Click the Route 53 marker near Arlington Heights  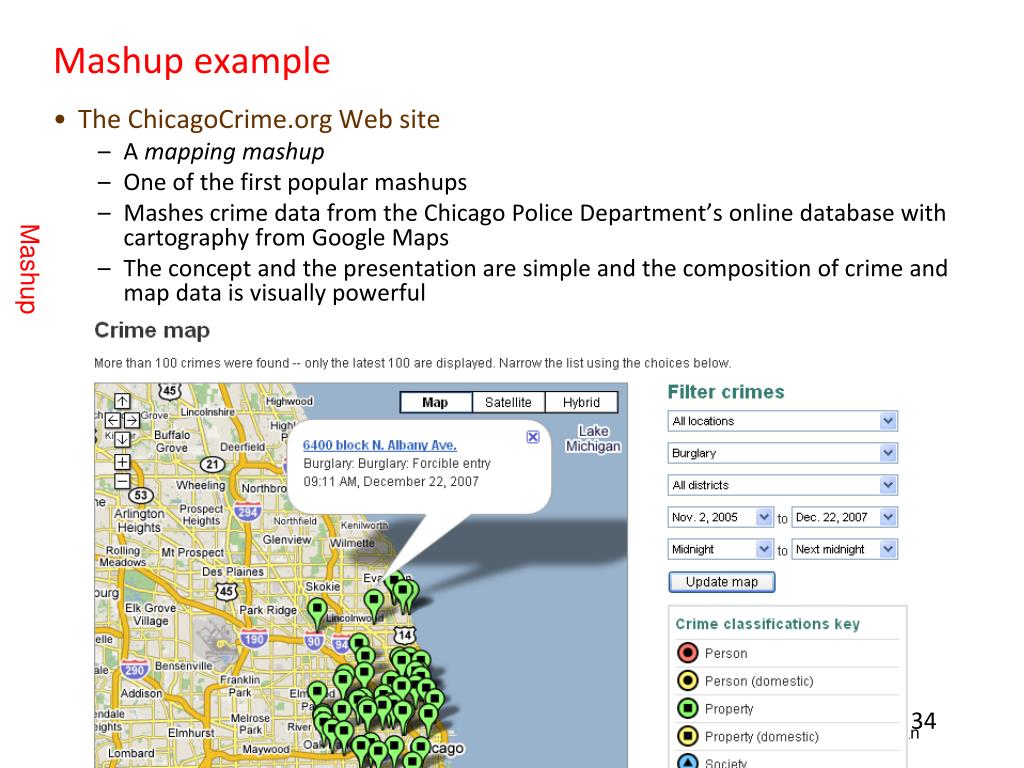(141, 495)
